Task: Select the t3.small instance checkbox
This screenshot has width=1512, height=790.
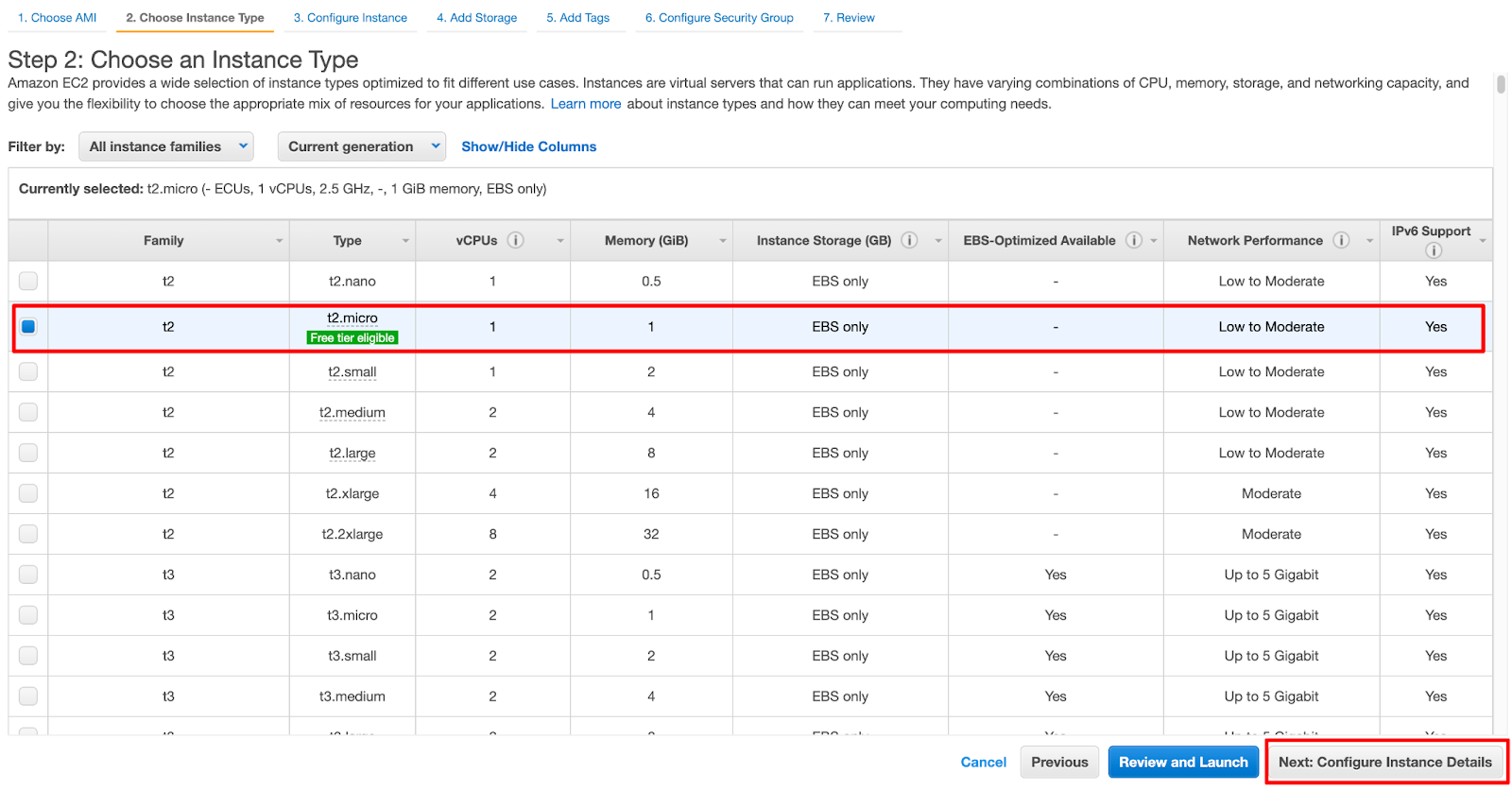Action: (x=28, y=656)
